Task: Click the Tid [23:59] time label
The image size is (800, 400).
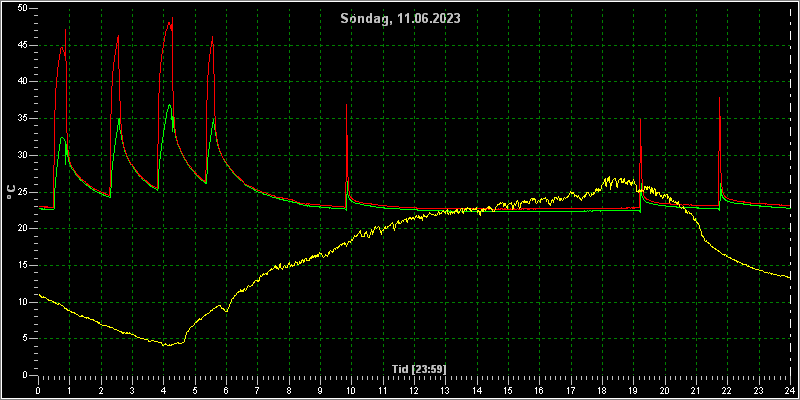Action: tap(419, 368)
